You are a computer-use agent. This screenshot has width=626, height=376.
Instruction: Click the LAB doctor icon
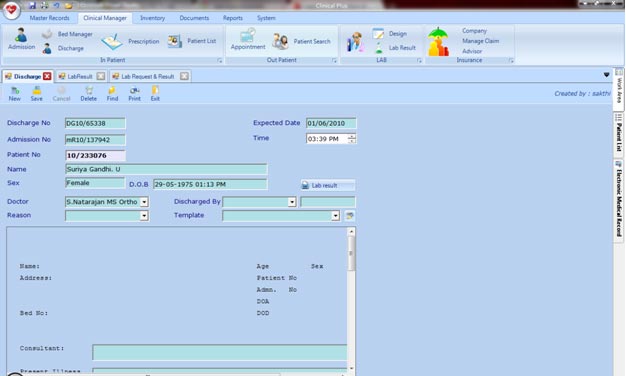pyautogui.click(x=355, y=42)
